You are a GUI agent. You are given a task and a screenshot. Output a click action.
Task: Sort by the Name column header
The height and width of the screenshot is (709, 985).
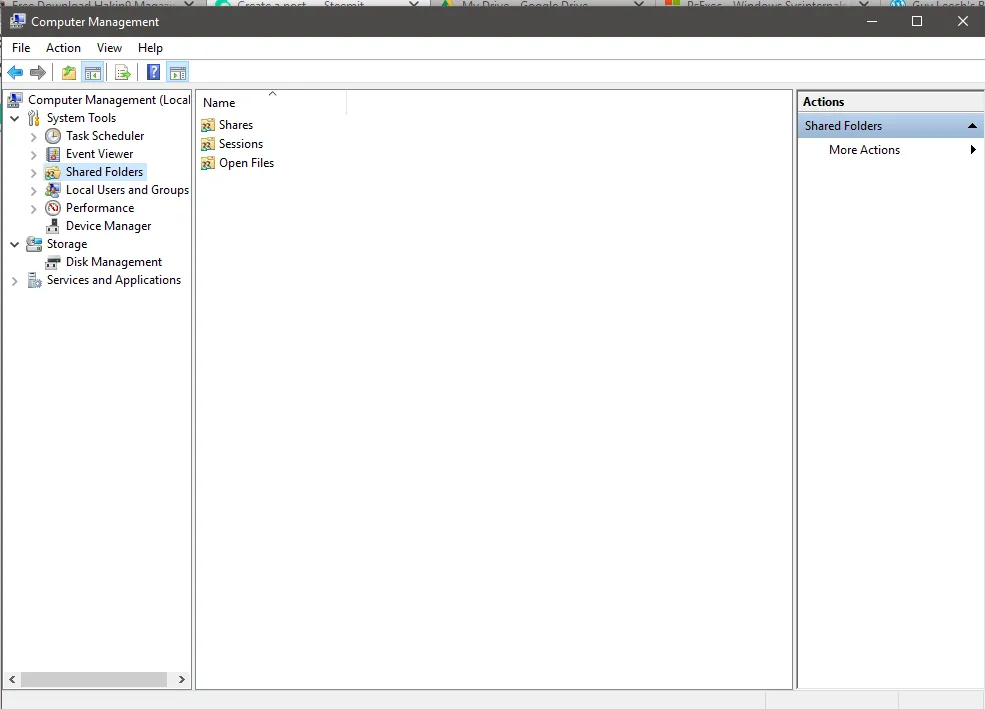click(x=271, y=103)
